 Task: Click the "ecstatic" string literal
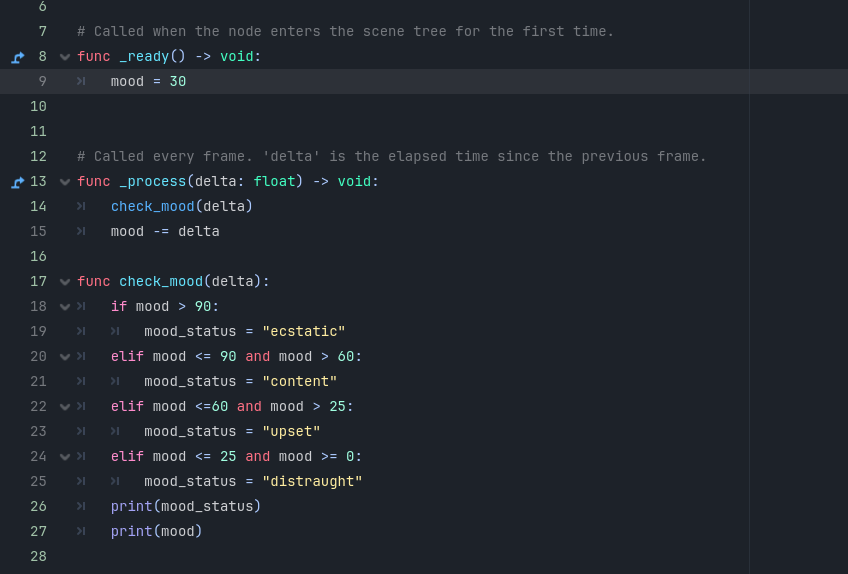pyautogui.click(x=304, y=332)
